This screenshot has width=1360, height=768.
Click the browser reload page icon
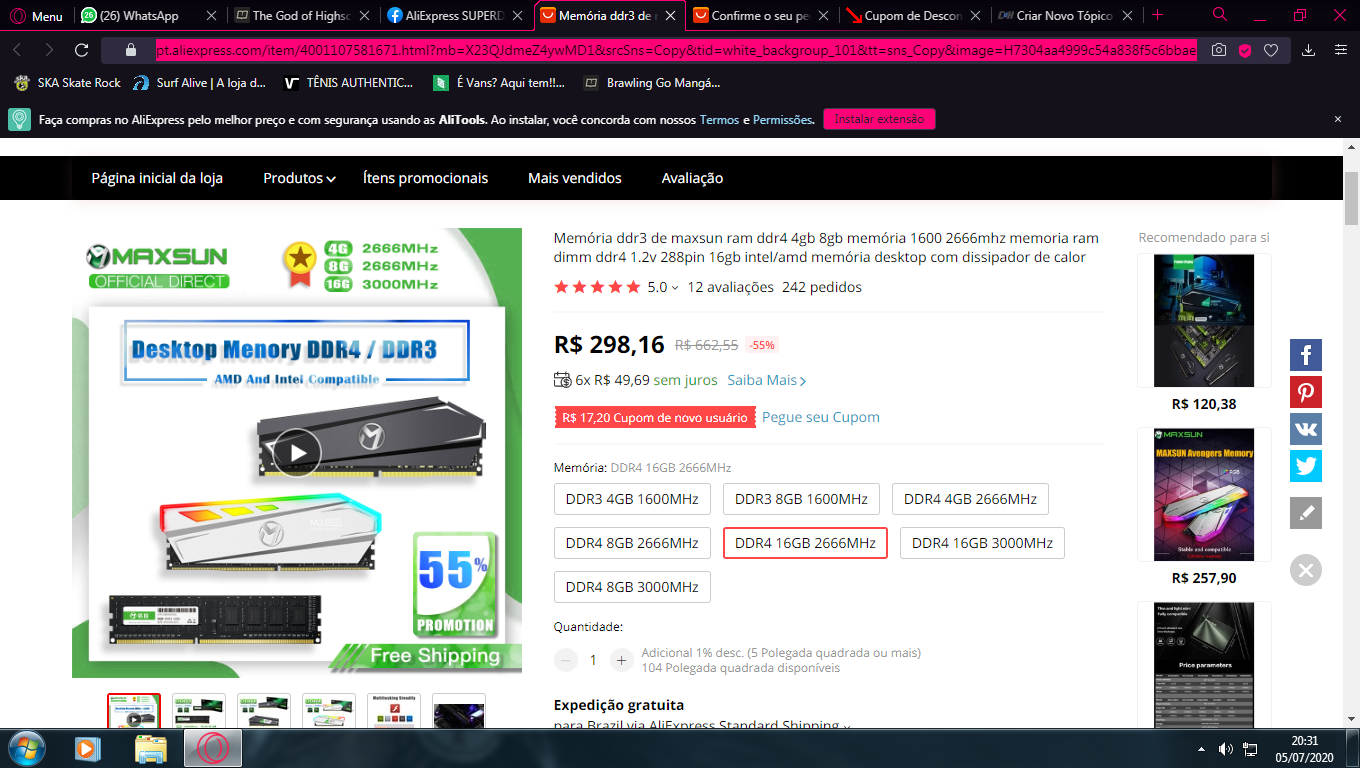(x=81, y=49)
